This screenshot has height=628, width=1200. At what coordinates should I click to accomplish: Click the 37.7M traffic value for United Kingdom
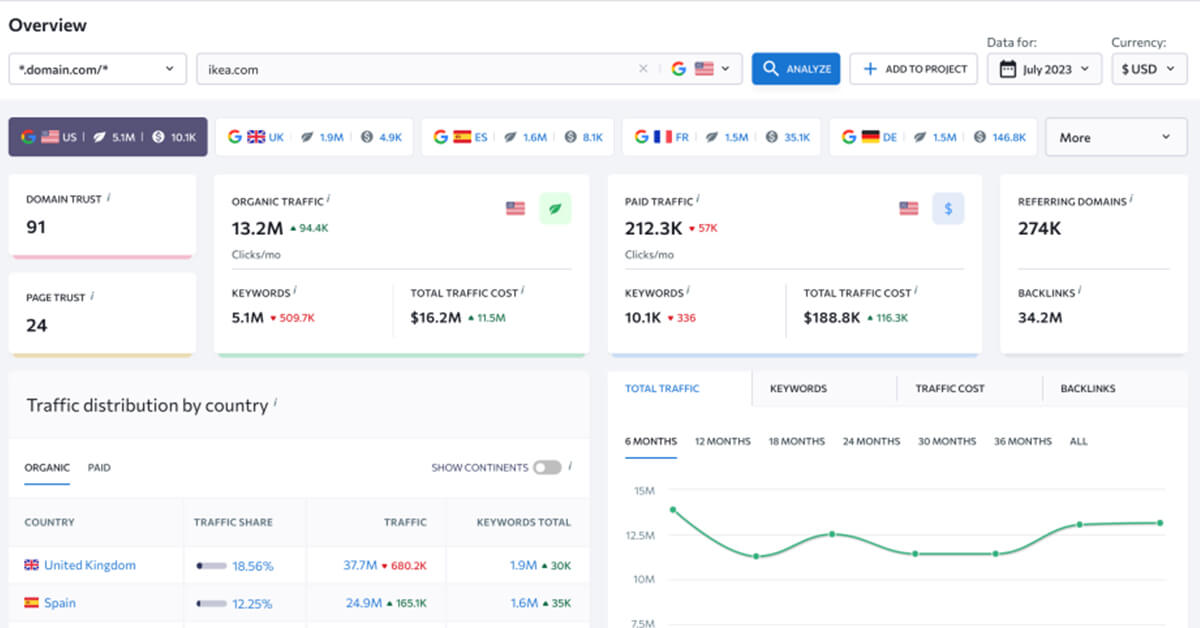point(360,565)
